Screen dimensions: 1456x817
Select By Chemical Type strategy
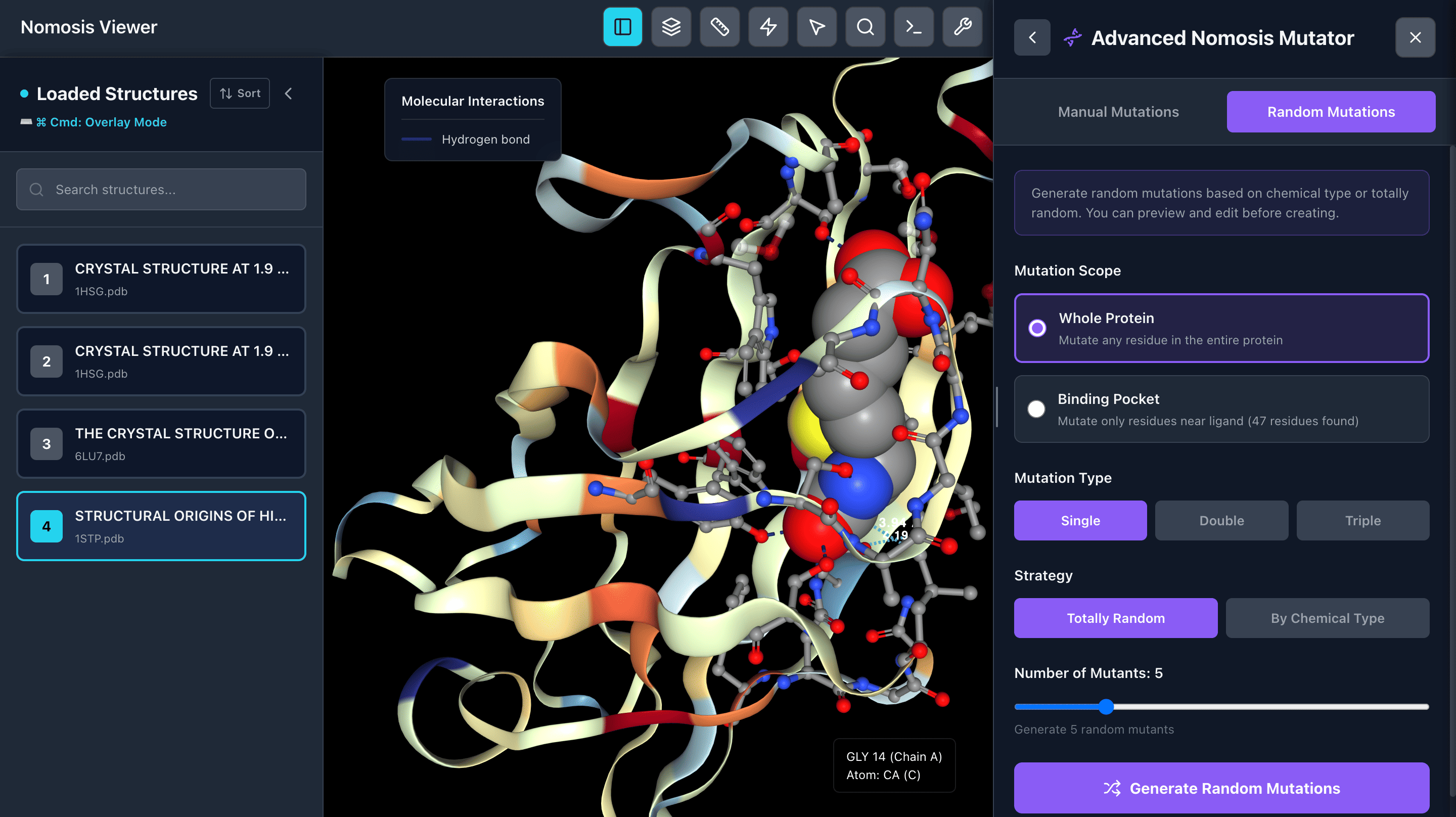tap(1327, 618)
